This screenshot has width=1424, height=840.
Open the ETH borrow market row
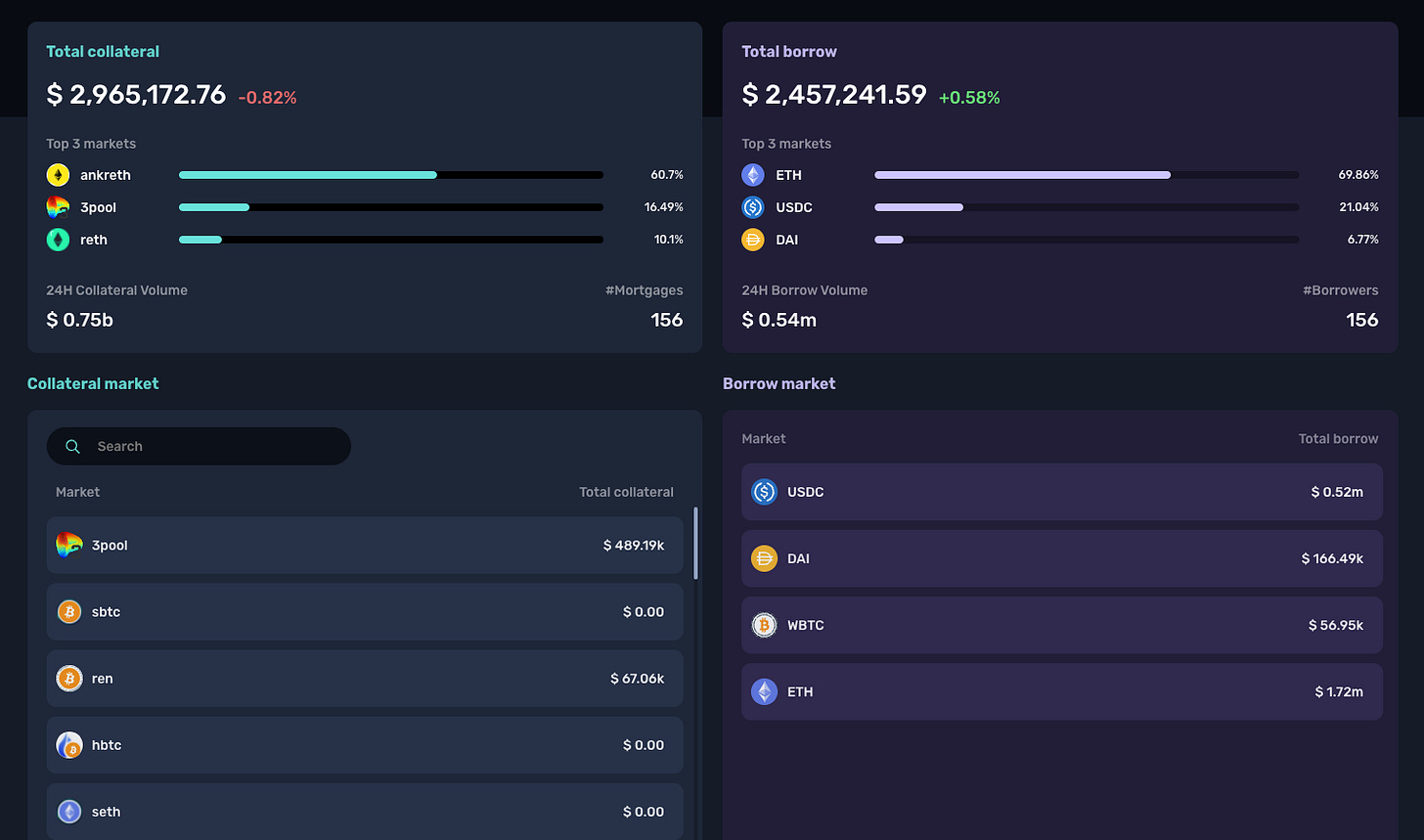click(x=1062, y=691)
